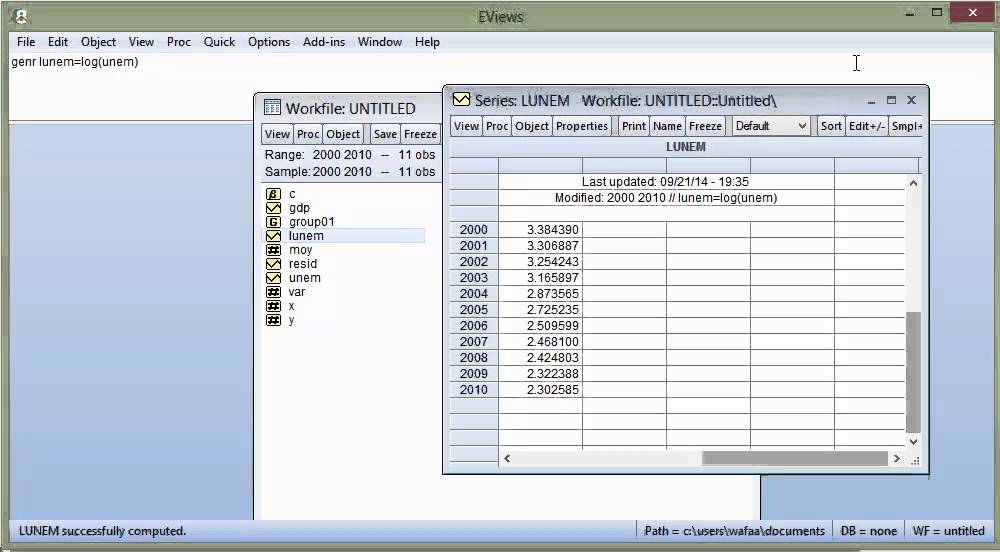Click the Sample 2000 2010 line in workfile

[349, 171]
